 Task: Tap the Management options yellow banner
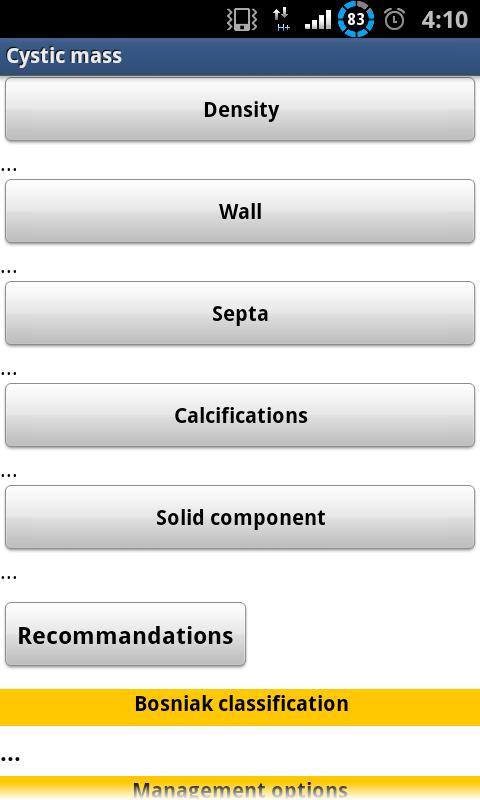point(240,788)
